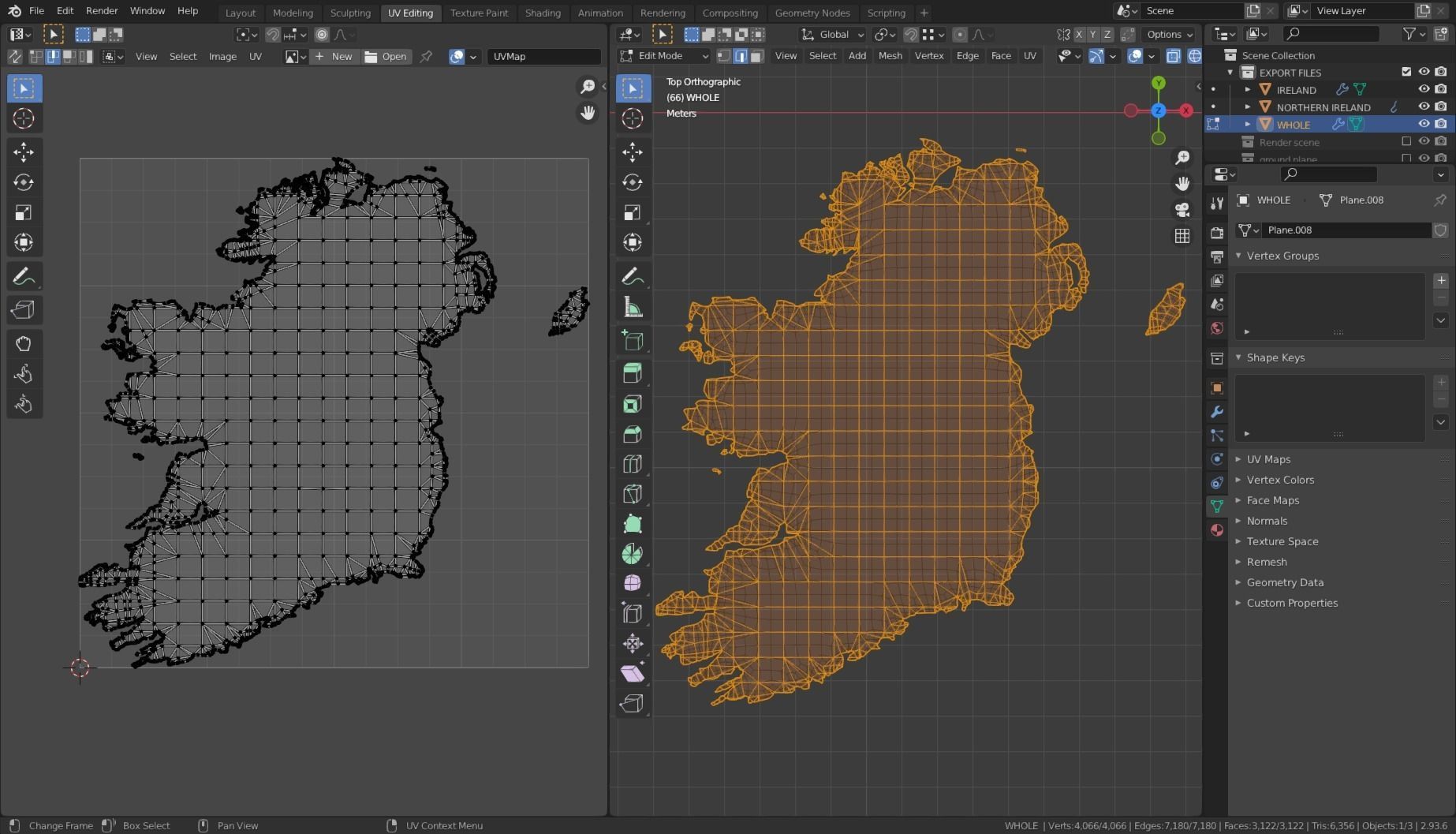1456x834 pixels.
Task: Open the UV menu in UV editor
Action: [256, 57]
